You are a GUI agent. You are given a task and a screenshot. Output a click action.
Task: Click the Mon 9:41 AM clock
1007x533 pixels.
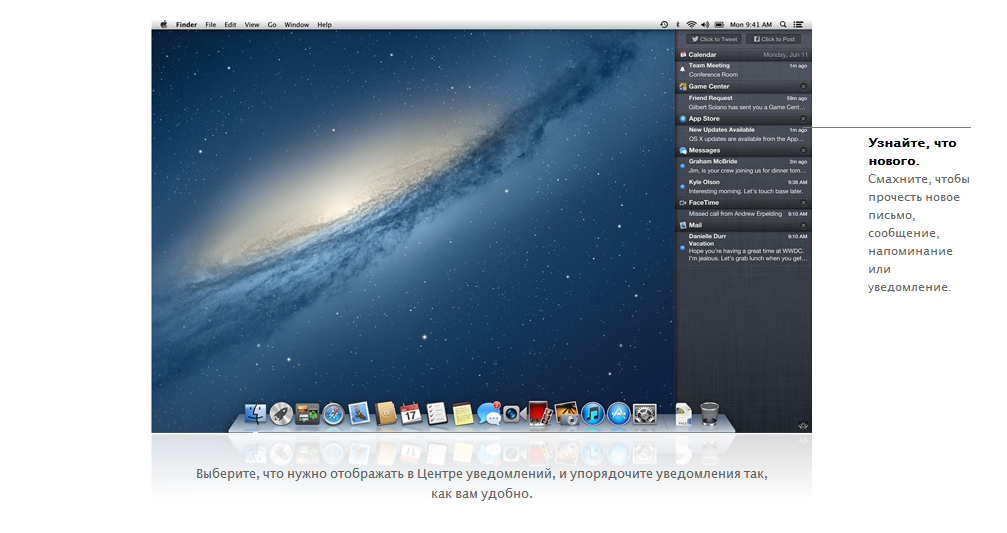click(751, 24)
